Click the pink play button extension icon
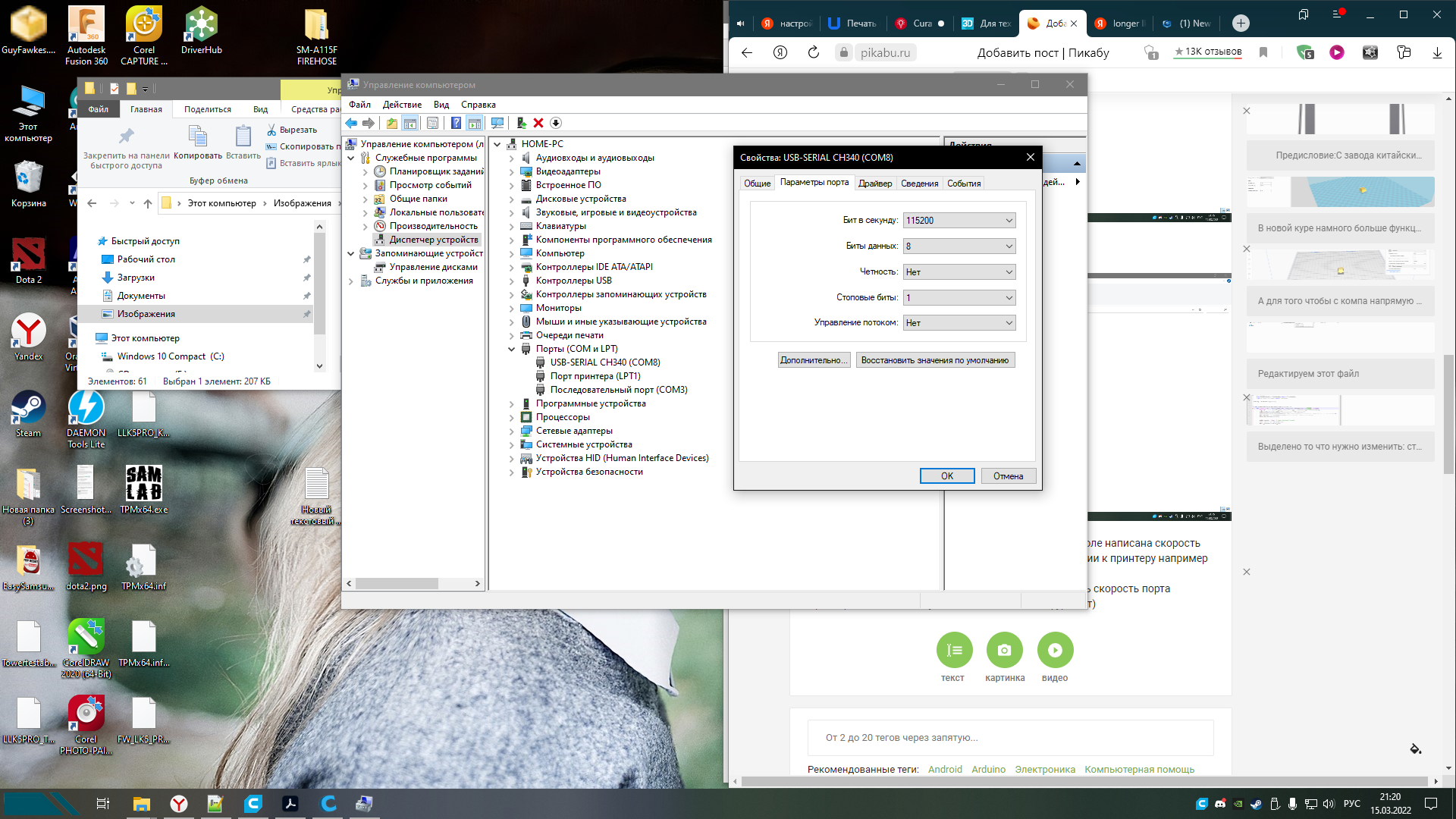The image size is (1456, 819). tap(1337, 52)
